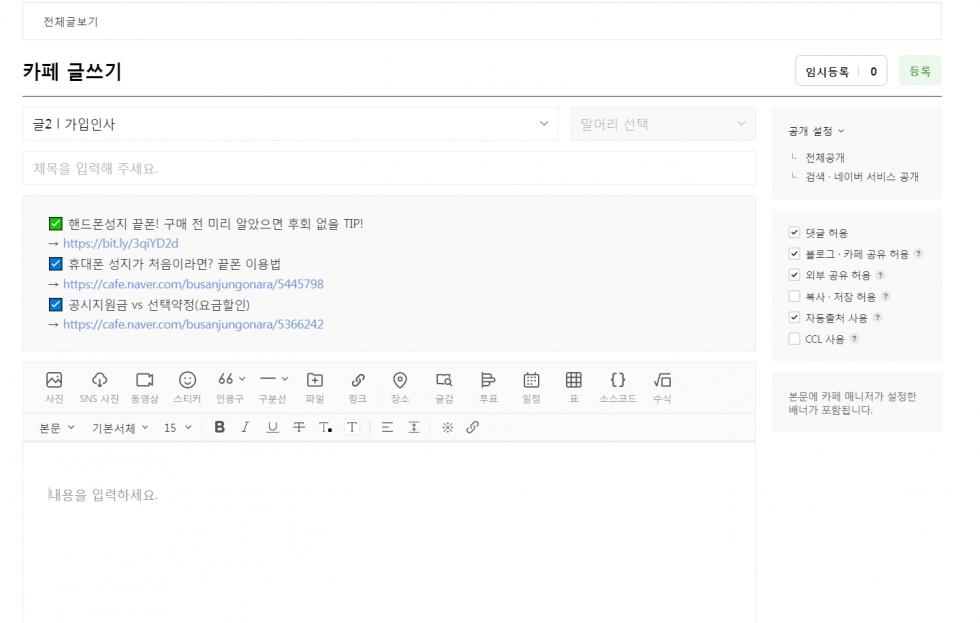Open the 본문 paragraph style dropdown
Viewport: 980px width, 623px height.
(x=56, y=428)
